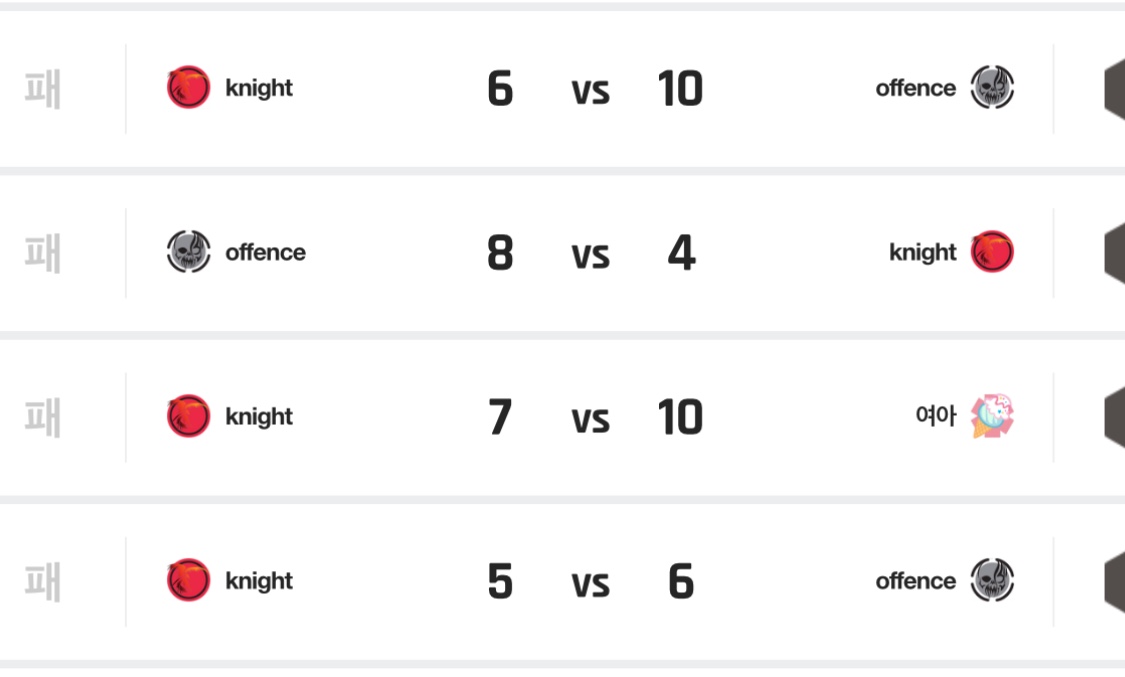
Task: Expand details hexagon for 8 vs 4 match
Action: point(1113,252)
